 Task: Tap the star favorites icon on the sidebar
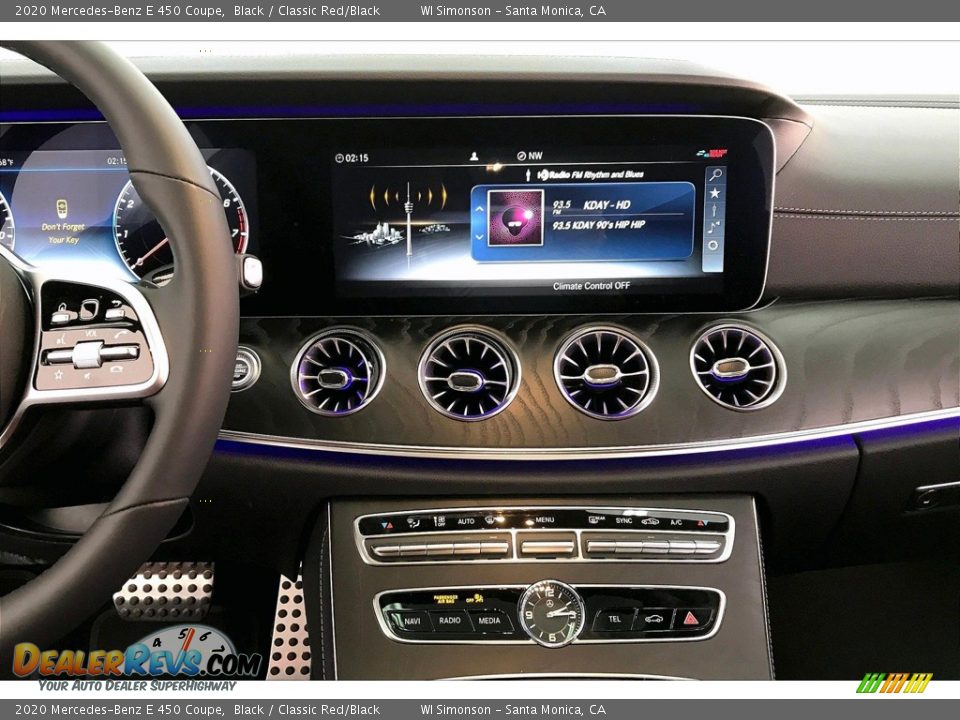pyautogui.click(x=714, y=192)
